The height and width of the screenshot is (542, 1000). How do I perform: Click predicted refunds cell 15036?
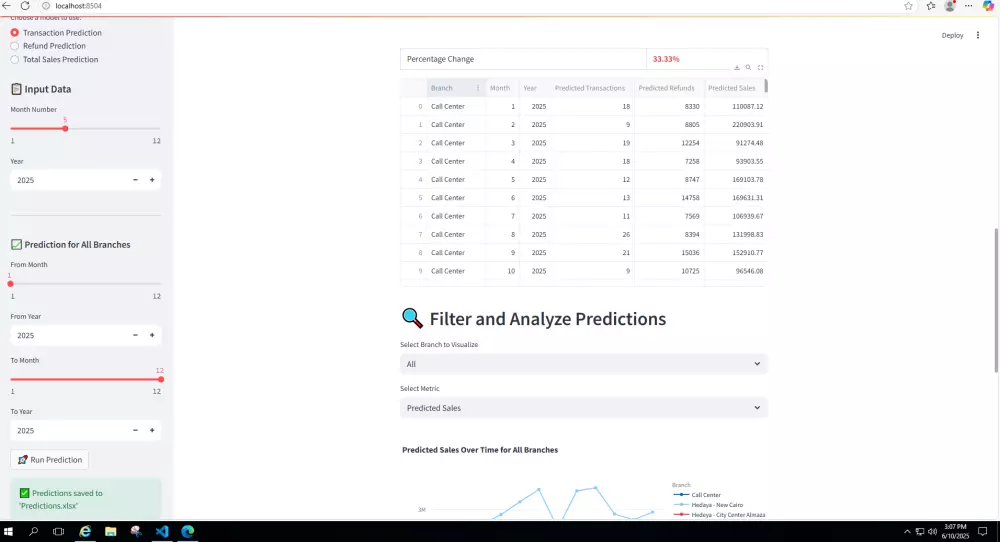click(x=670, y=253)
